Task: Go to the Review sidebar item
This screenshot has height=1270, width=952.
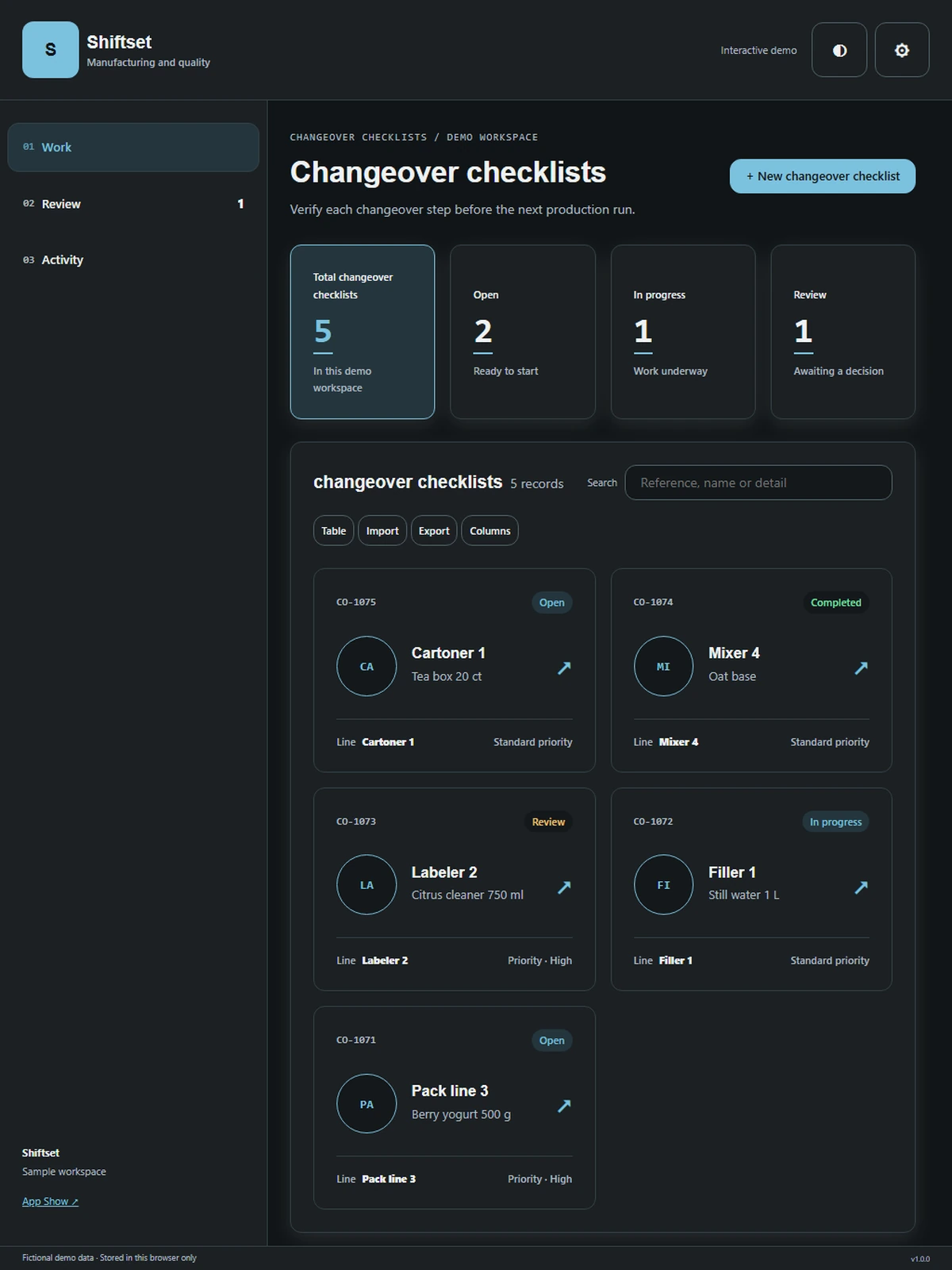Action: pos(133,204)
